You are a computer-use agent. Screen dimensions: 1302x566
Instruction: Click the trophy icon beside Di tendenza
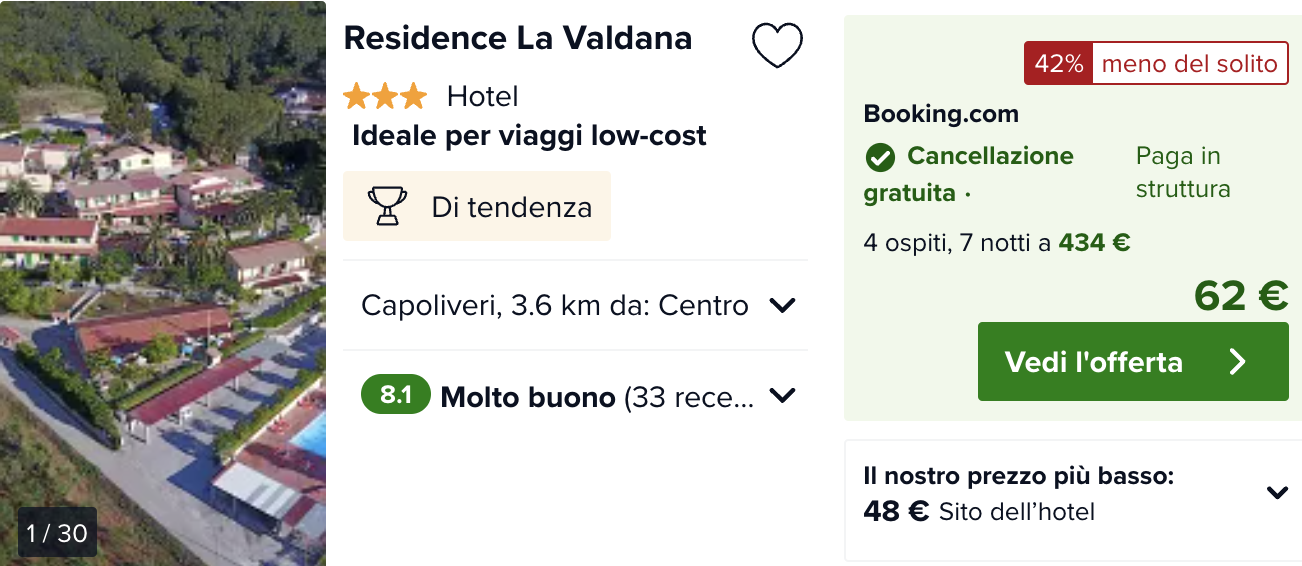(387, 206)
